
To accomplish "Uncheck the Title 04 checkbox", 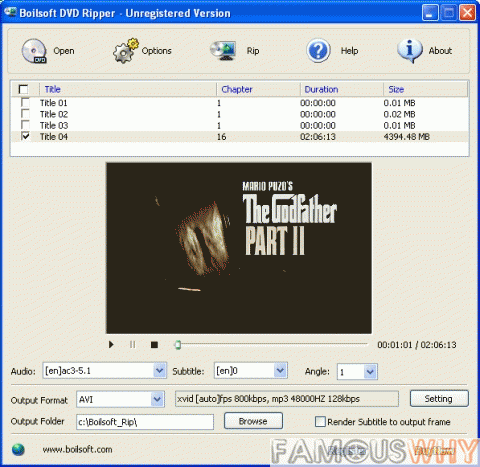I will (x=25, y=136).
